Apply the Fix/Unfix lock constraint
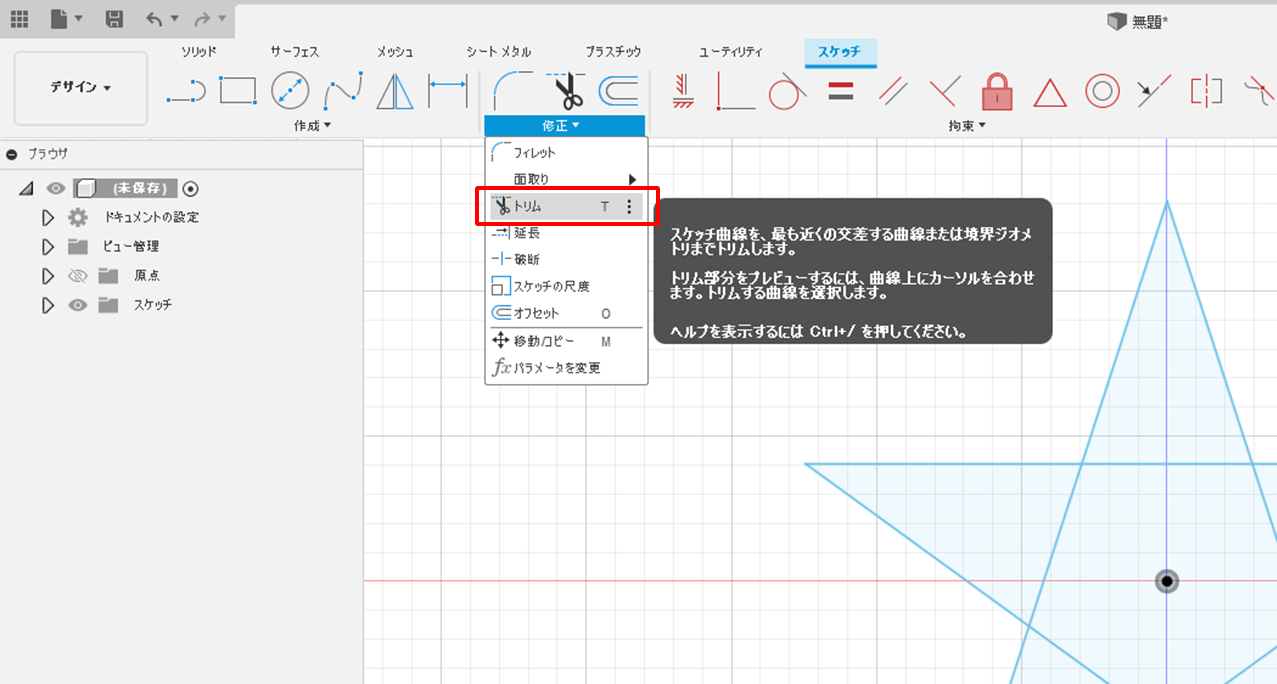Screen dimensions: 1277x684 (x=997, y=91)
